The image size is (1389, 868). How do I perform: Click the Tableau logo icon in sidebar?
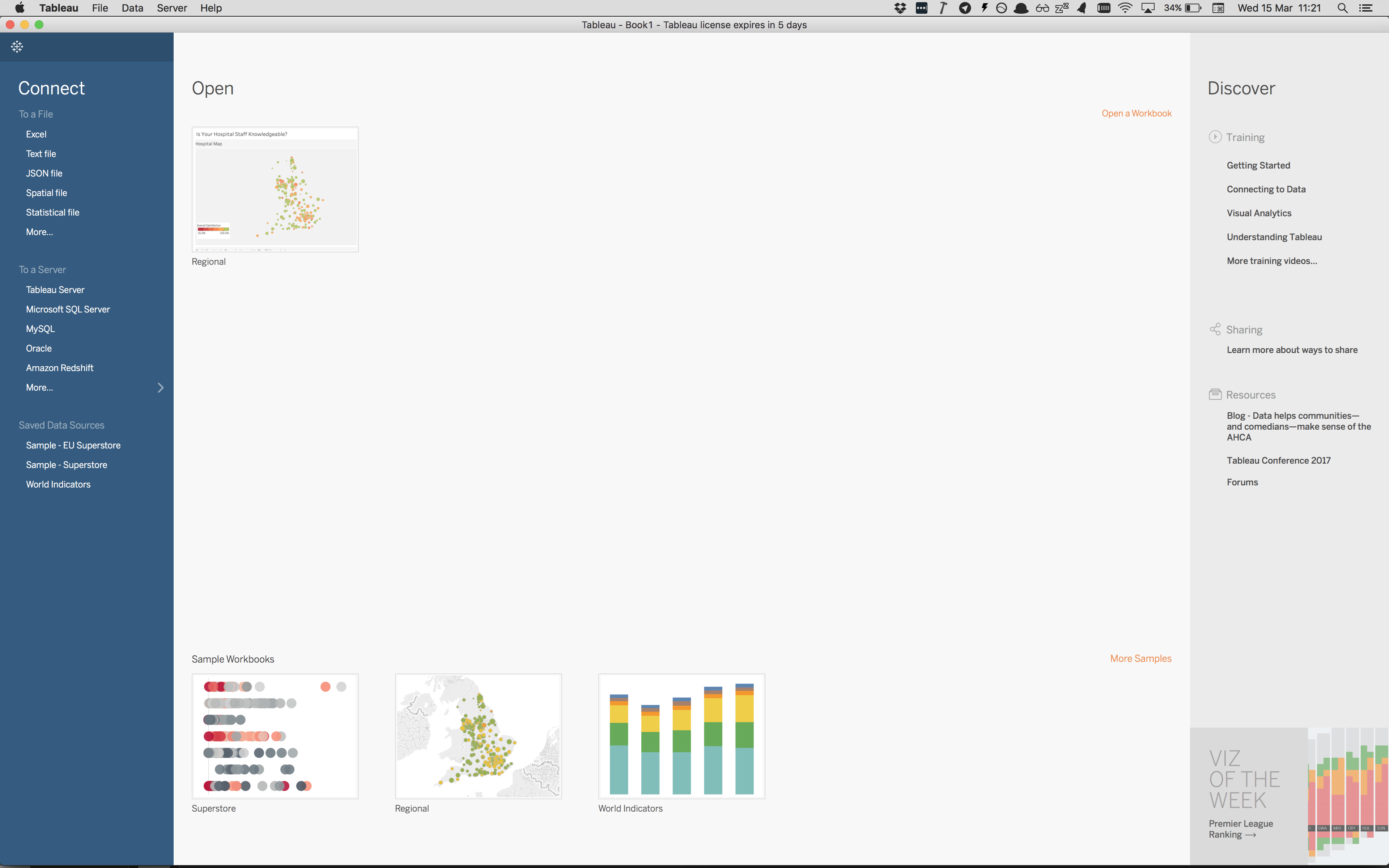pos(17,47)
